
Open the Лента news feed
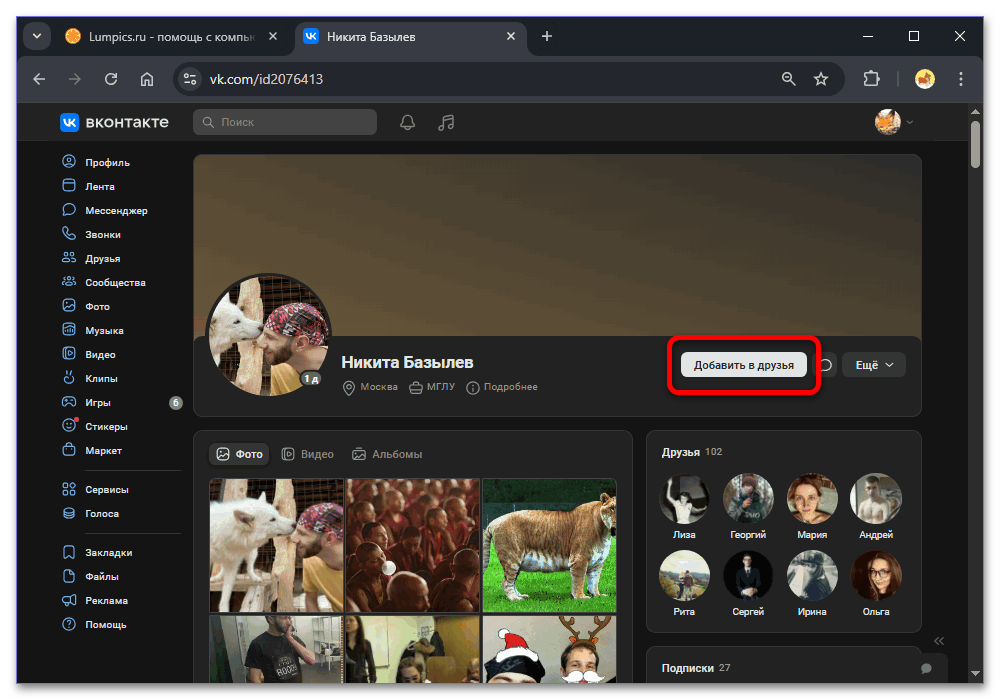(89, 186)
